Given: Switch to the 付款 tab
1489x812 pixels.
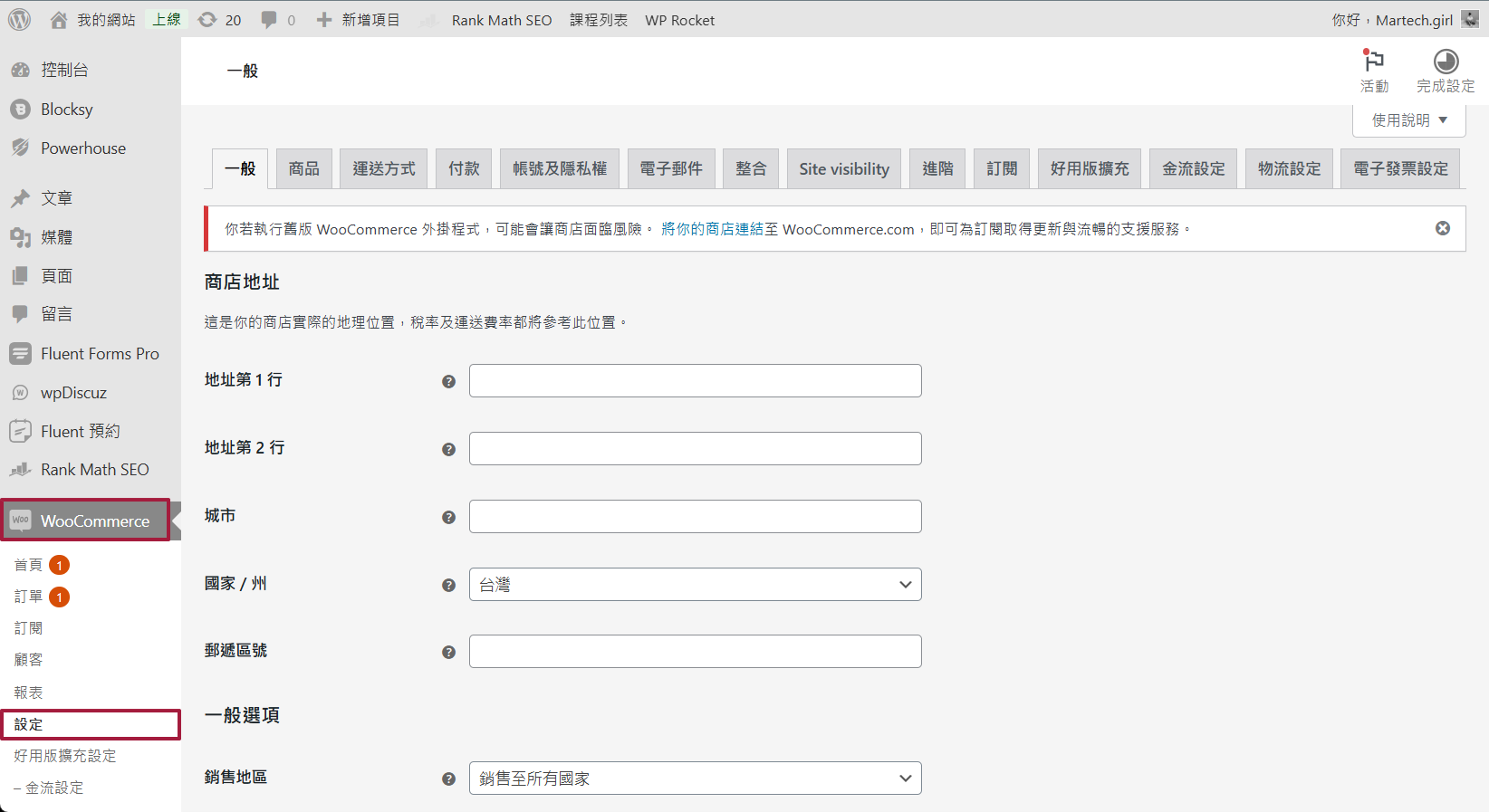Looking at the screenshot, I should tap(464, 168).
